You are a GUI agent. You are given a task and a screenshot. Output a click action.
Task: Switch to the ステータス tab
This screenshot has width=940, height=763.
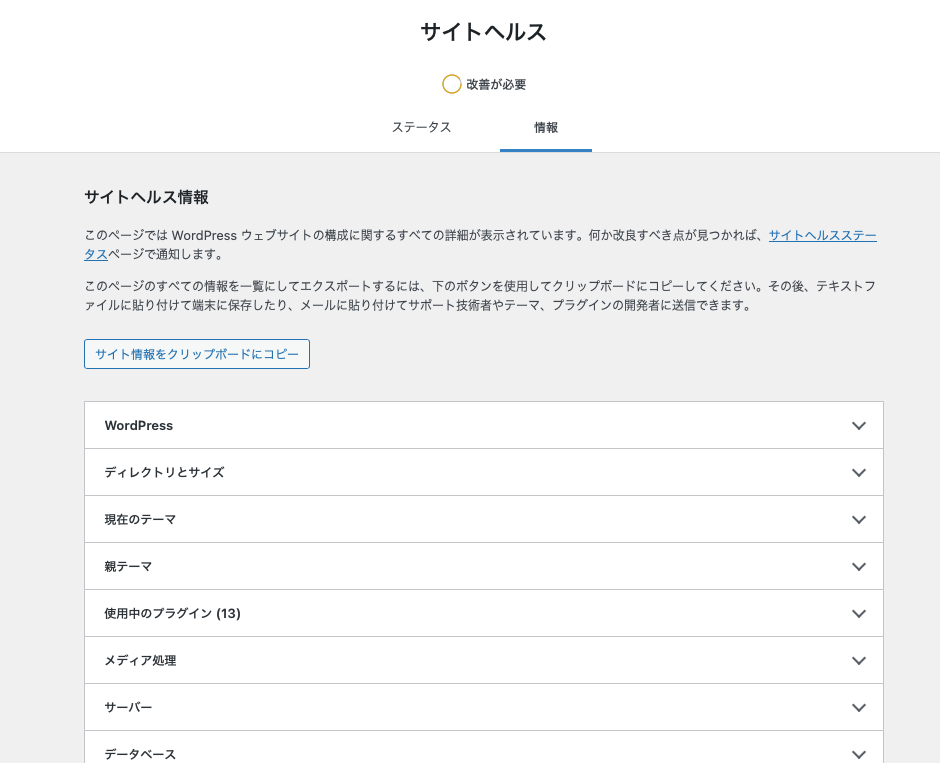click(421, 127)
